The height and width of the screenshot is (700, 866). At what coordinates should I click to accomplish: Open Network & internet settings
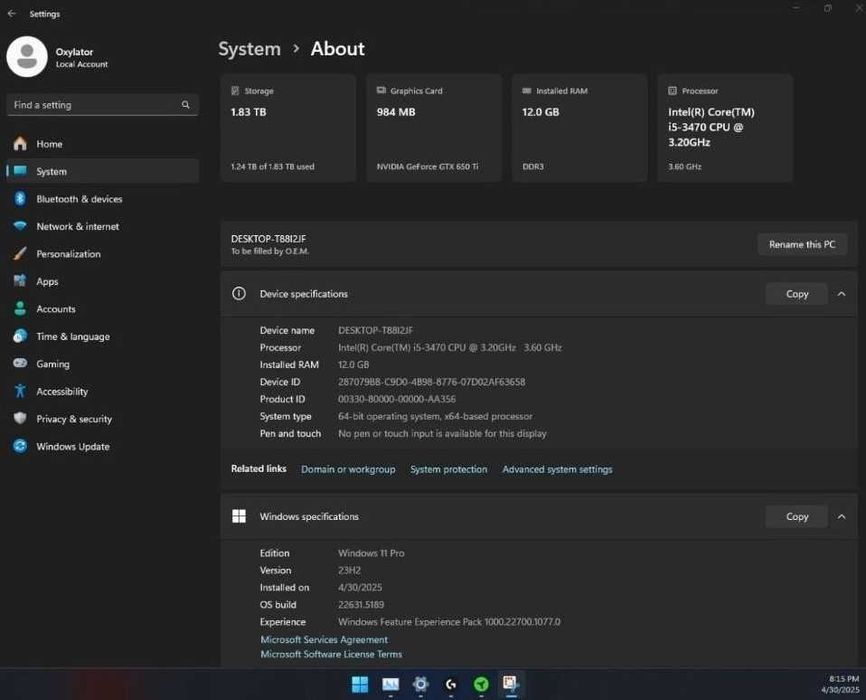[x=77, y=227]
